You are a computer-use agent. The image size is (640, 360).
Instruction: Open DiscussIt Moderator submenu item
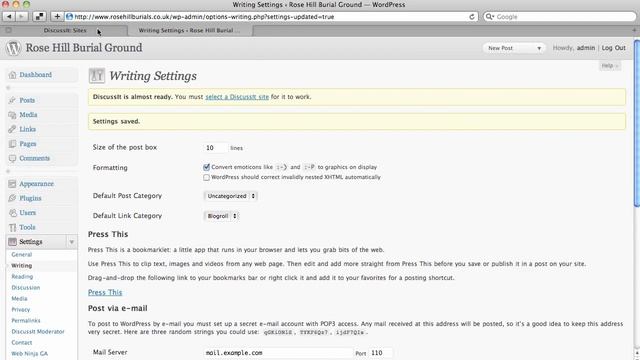[38, 331]
